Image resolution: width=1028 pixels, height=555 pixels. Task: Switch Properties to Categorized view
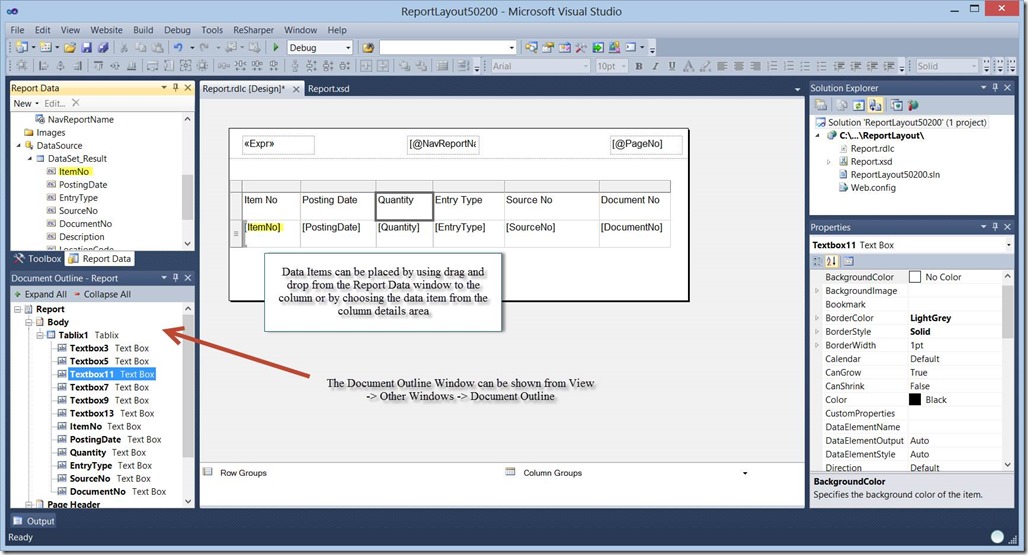[x=817, y=261]
